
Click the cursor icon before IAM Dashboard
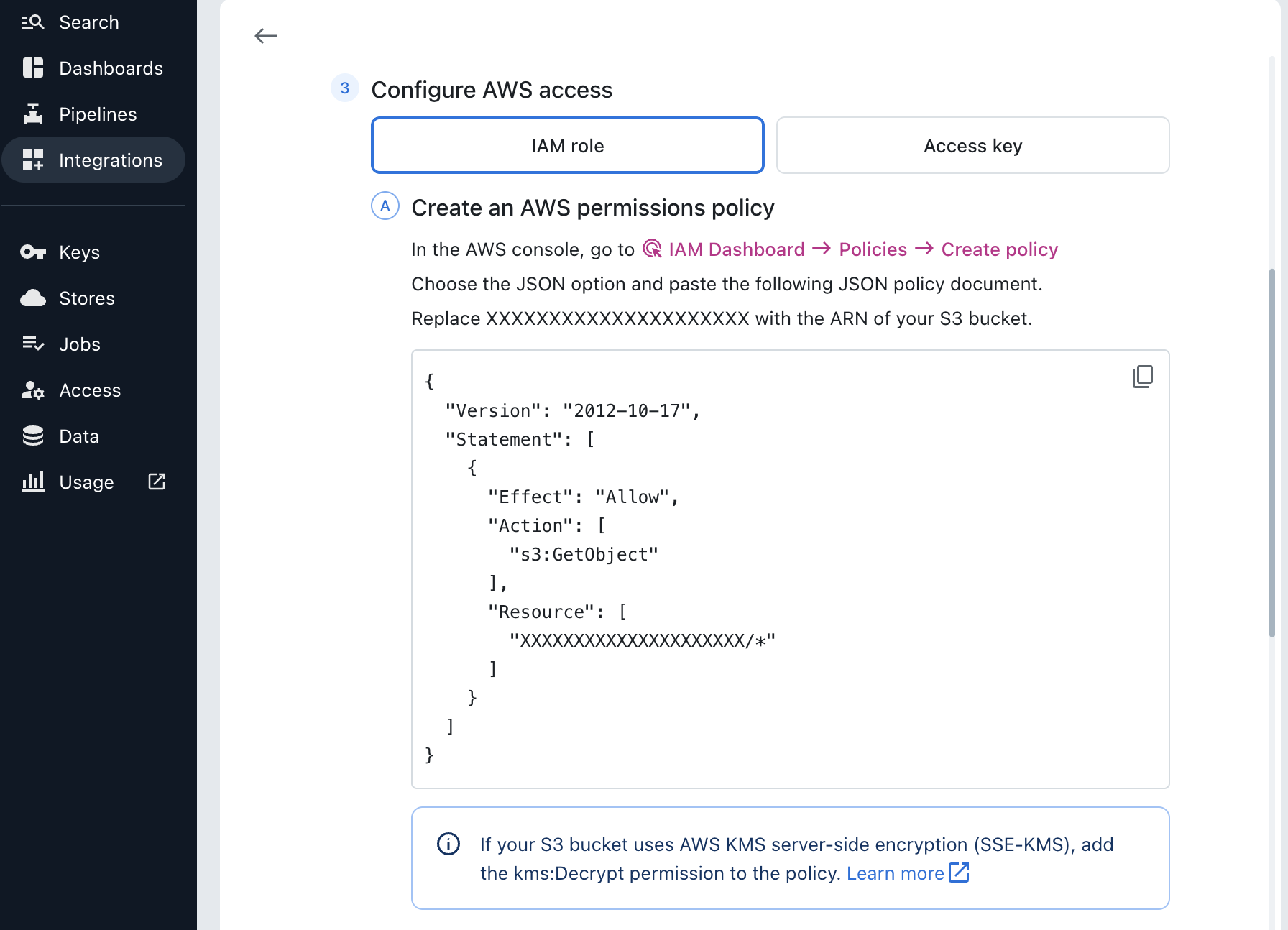coord(653,249)
